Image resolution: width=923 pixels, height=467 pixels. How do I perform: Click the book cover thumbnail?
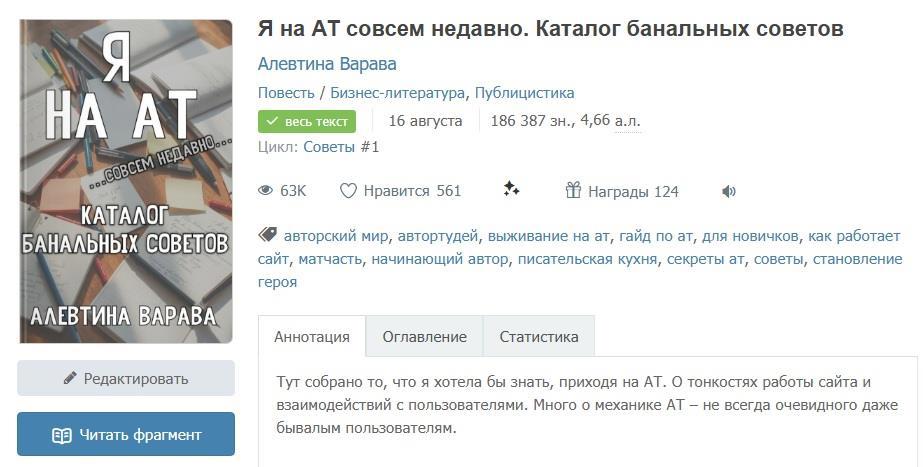tap(126, 181)
